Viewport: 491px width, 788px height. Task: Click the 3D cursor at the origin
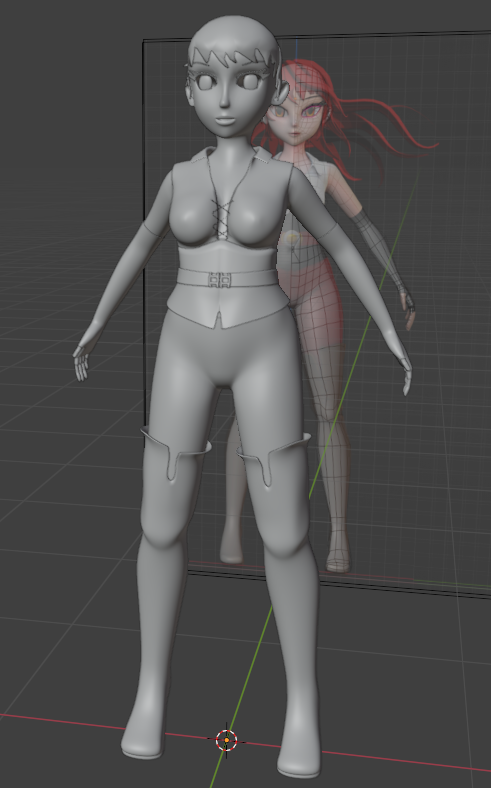click(227, 740)
